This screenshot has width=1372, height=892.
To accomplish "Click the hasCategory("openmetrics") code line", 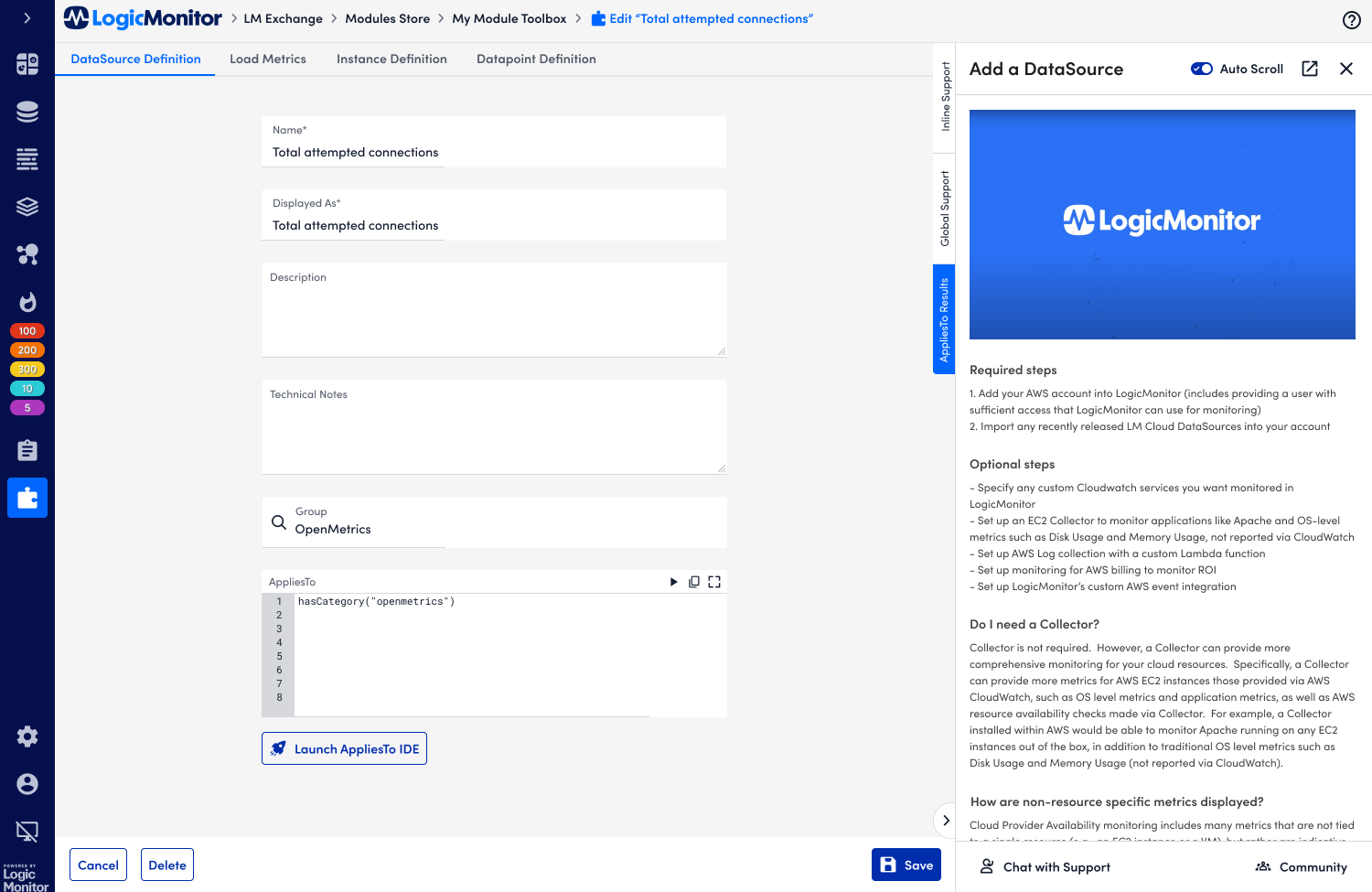I will 376,601.
